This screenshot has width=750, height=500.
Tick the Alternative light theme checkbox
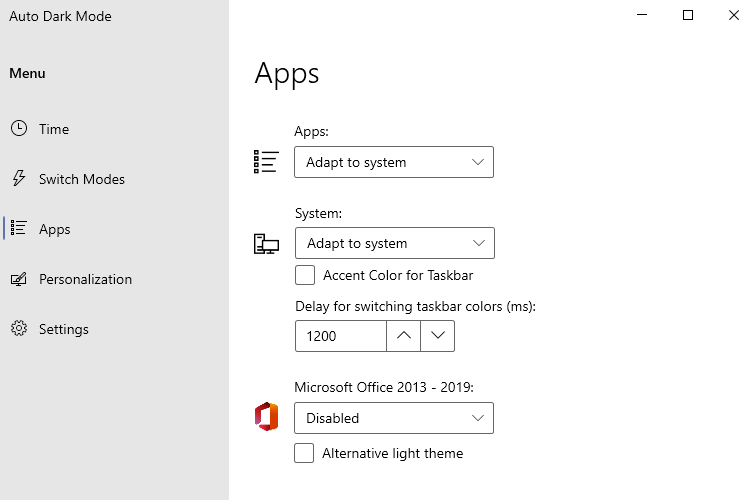click(304, 453)
